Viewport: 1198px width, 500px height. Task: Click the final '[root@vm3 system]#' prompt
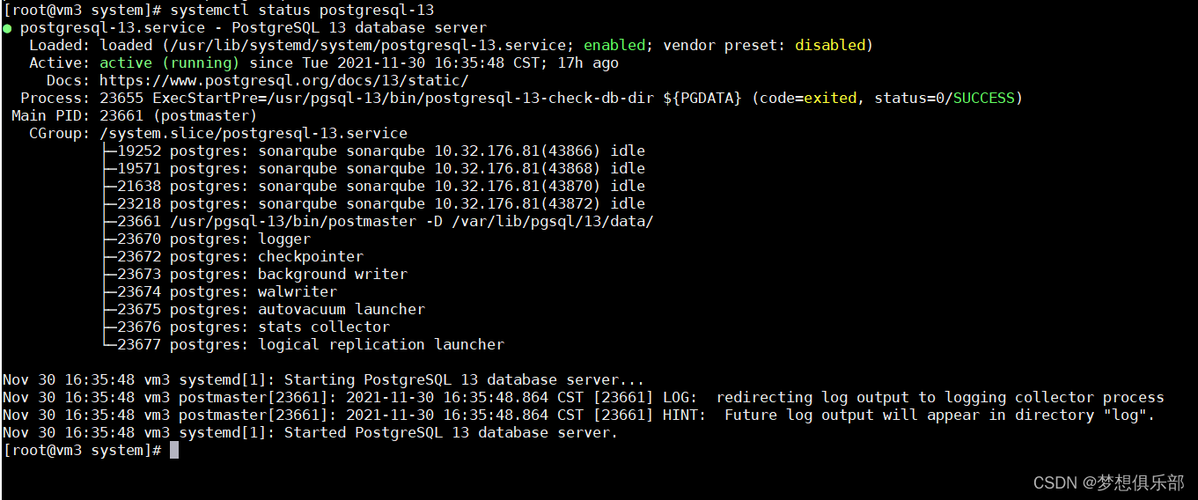(82, 451)
